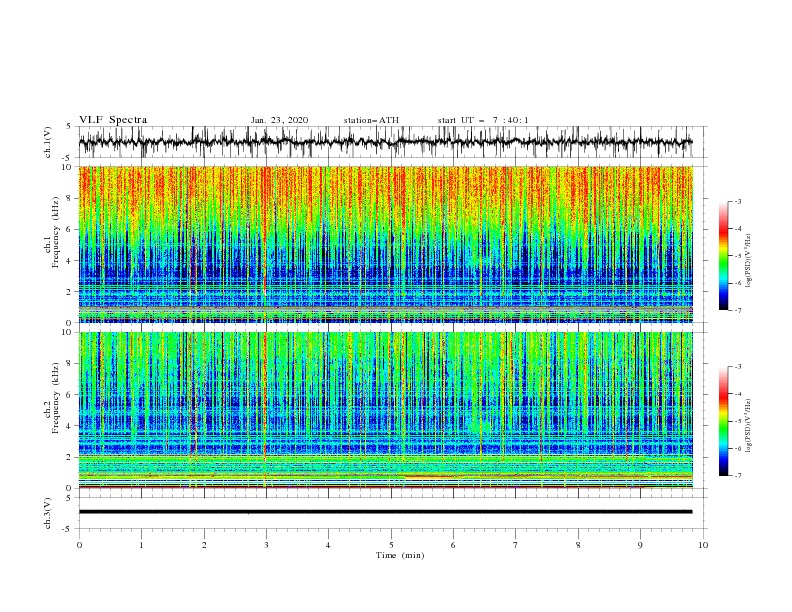Click the "-4" tick on the lower colorbar

[738, 394]
